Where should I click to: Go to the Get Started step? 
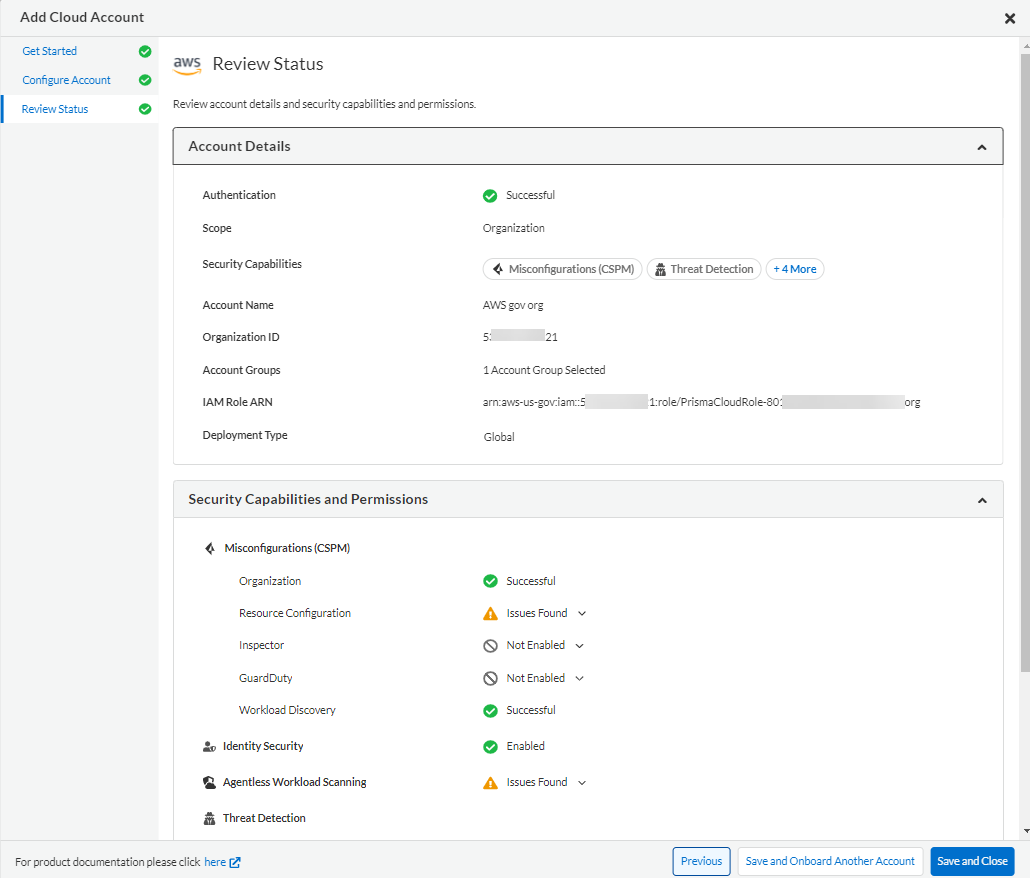pos(49,51)
